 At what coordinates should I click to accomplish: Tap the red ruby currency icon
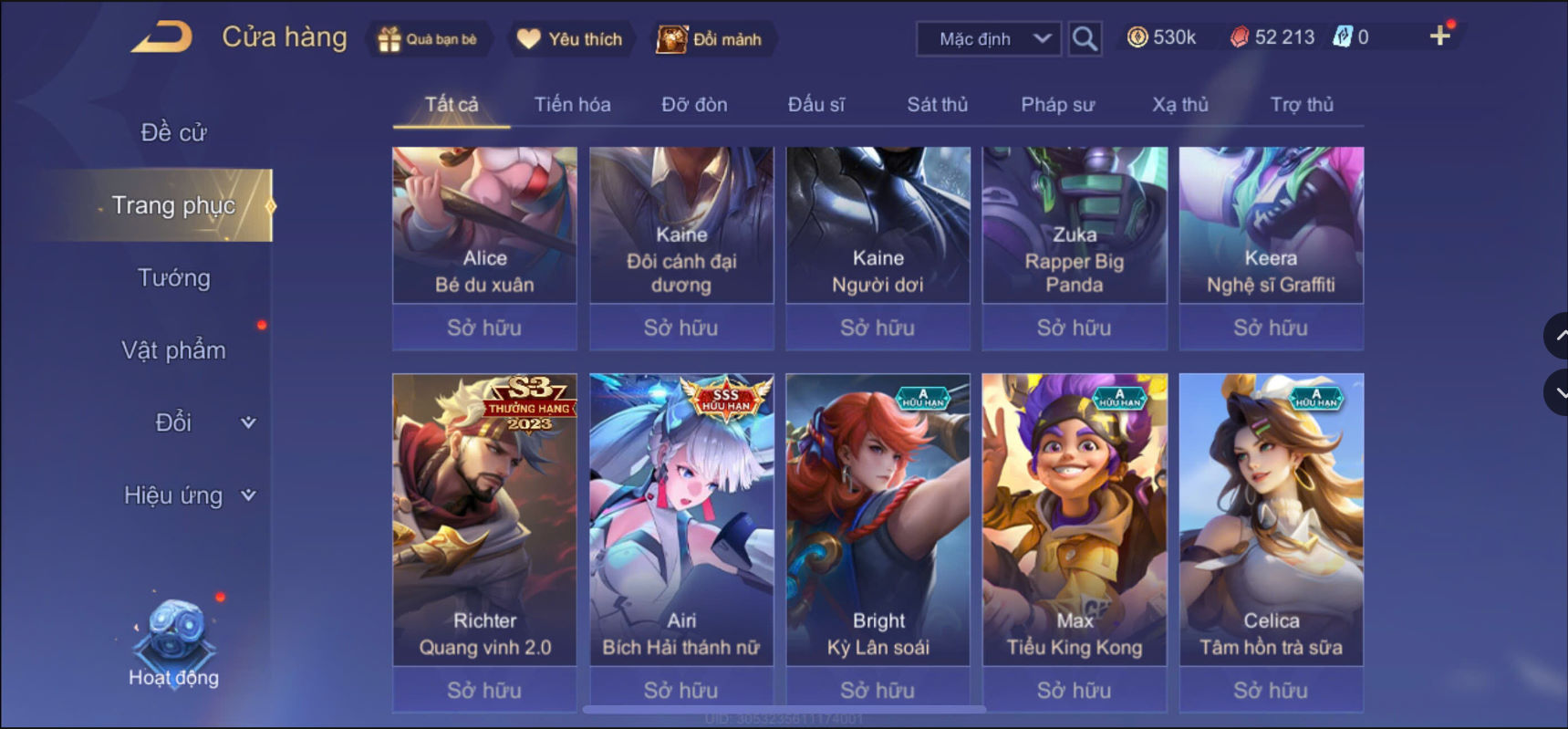(x=1240, y=37)
